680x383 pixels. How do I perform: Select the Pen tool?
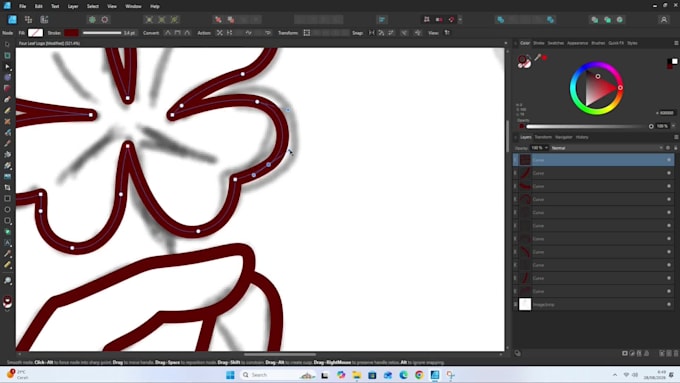click(7, 99)
